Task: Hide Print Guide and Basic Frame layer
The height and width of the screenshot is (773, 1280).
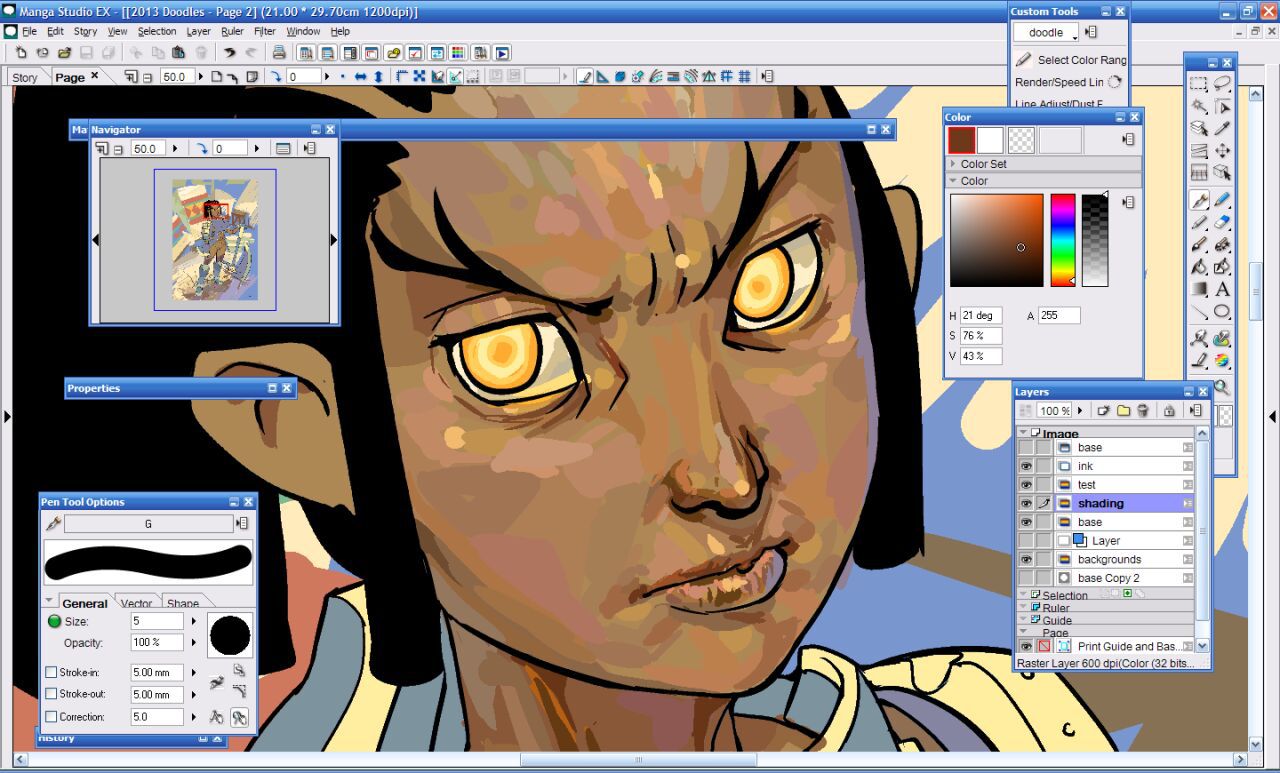Action: tap(1026, 647)
